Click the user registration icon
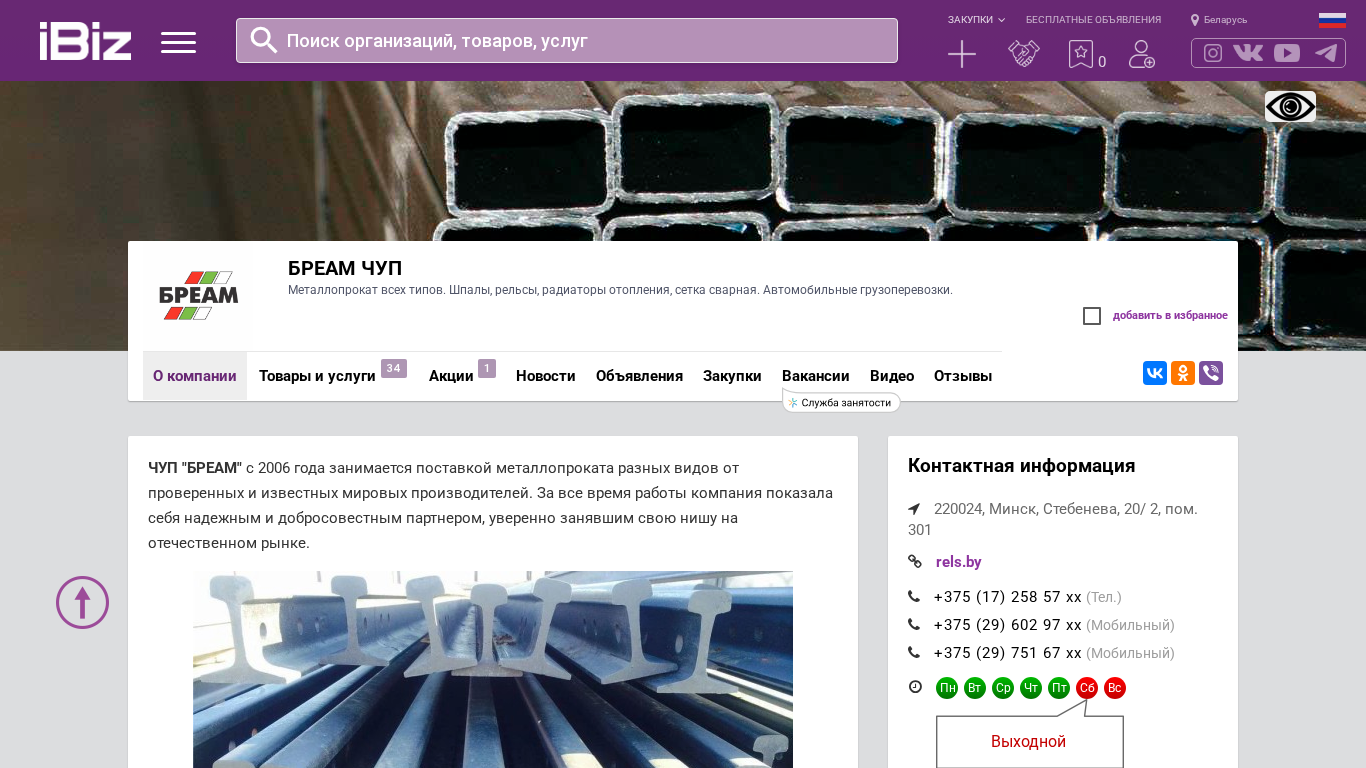The width and height of the screenshot is (1366, 768). pos(1142,54)
